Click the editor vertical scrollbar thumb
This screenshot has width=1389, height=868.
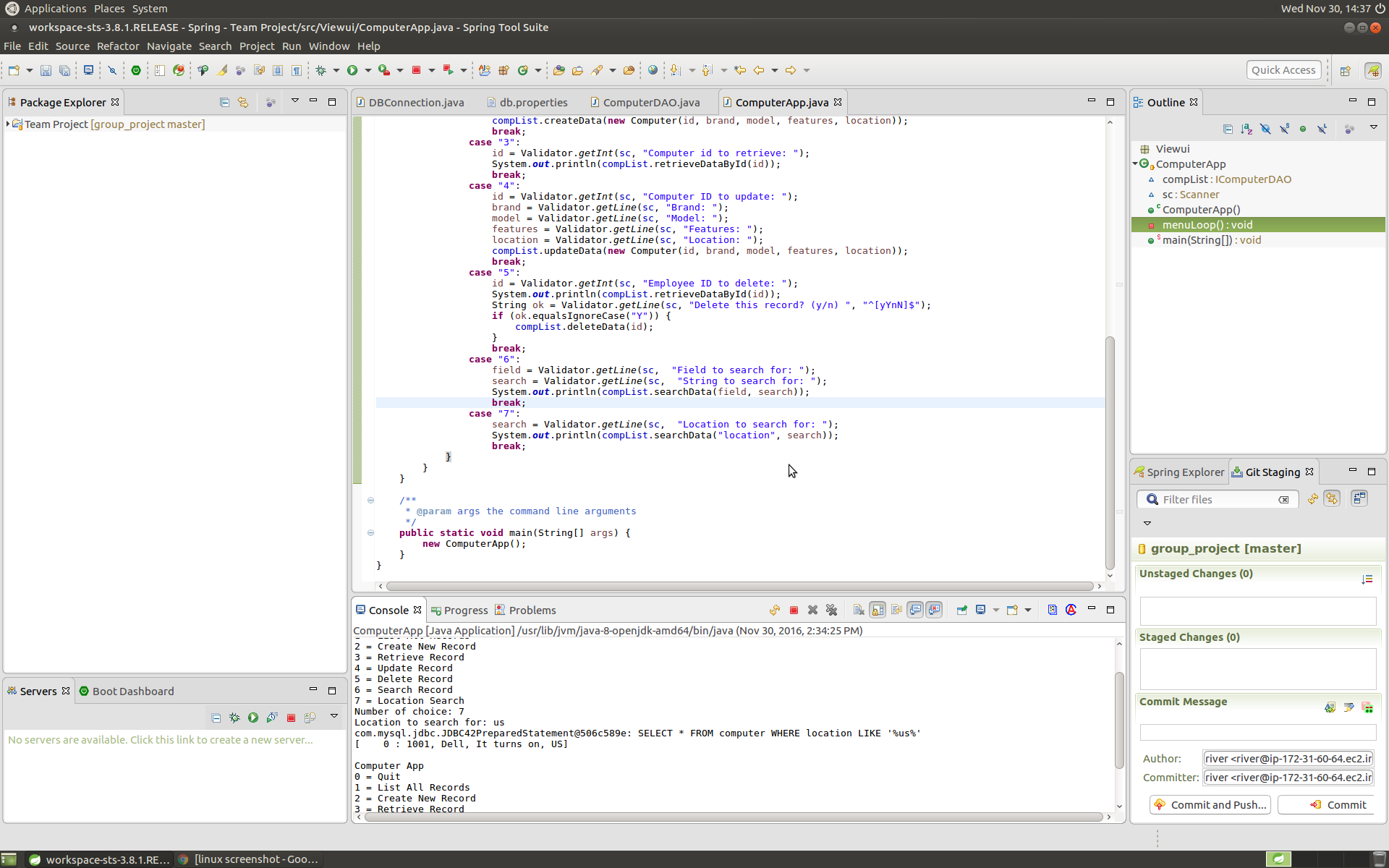pos(1110,452)
